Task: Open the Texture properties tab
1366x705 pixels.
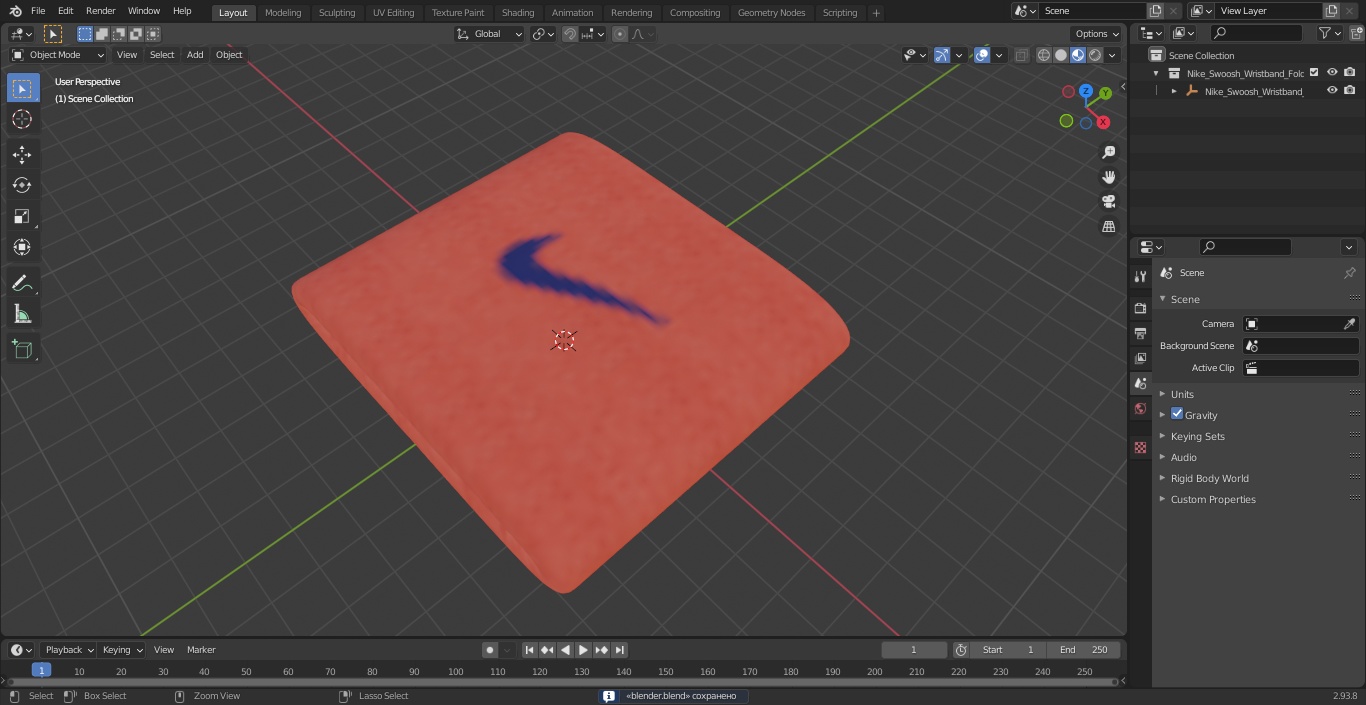Action: point(1140,447)
